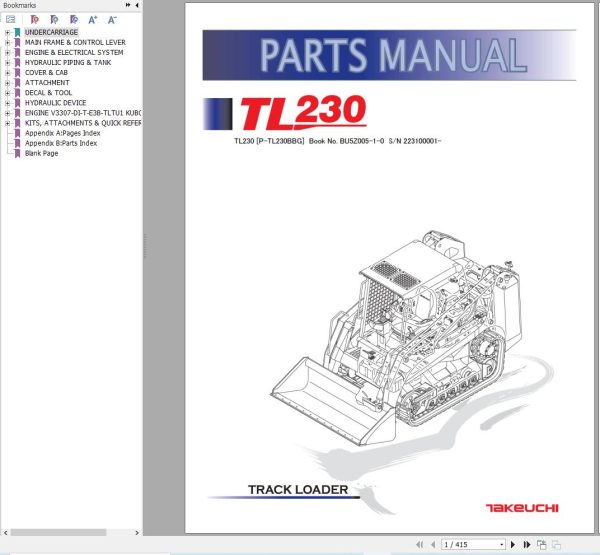Click the 1 / 415 page number field

click(470, 545)
